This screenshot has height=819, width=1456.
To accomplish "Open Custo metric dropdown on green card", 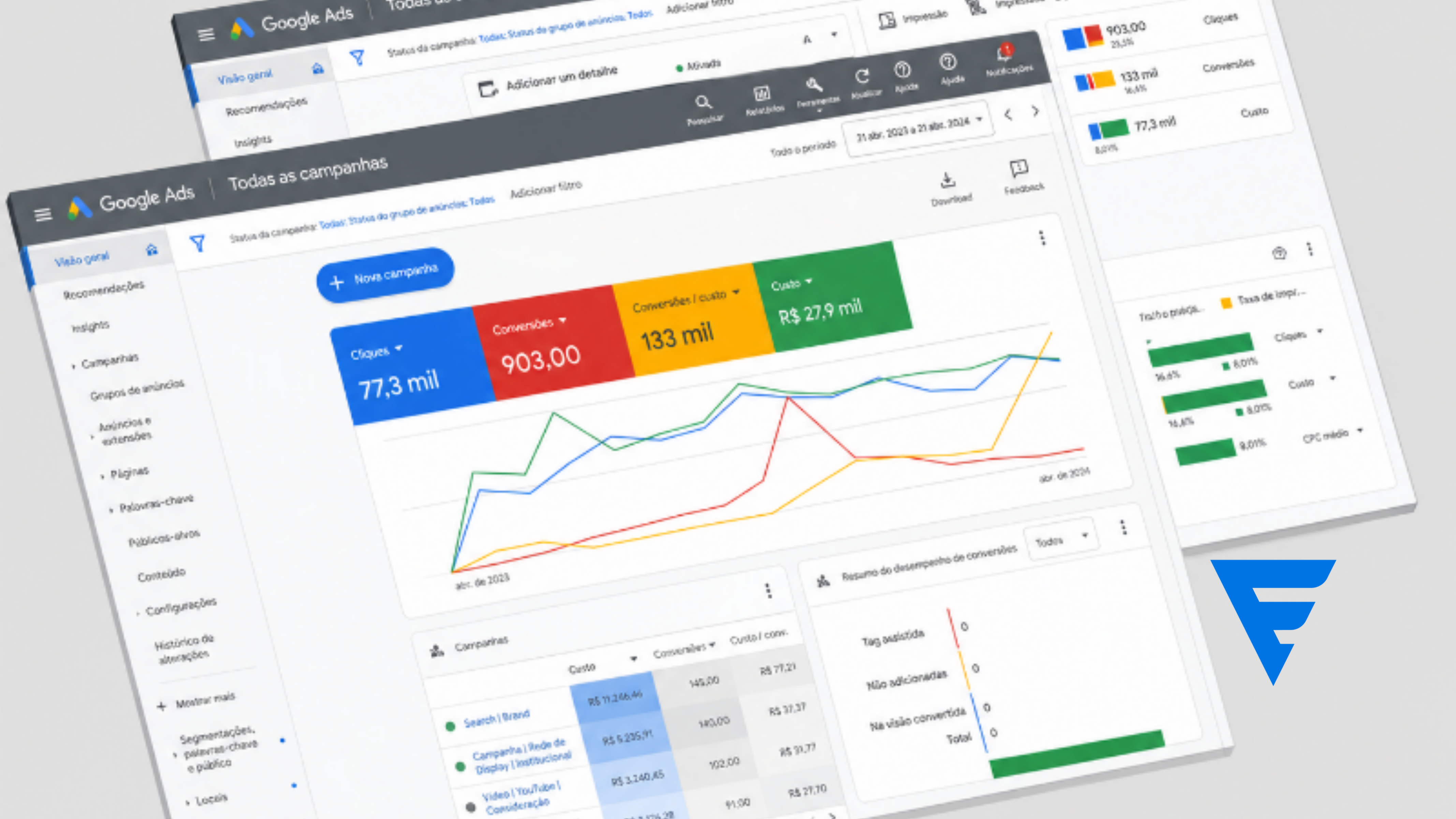I will pyautogui.click(x=809, y=281).
